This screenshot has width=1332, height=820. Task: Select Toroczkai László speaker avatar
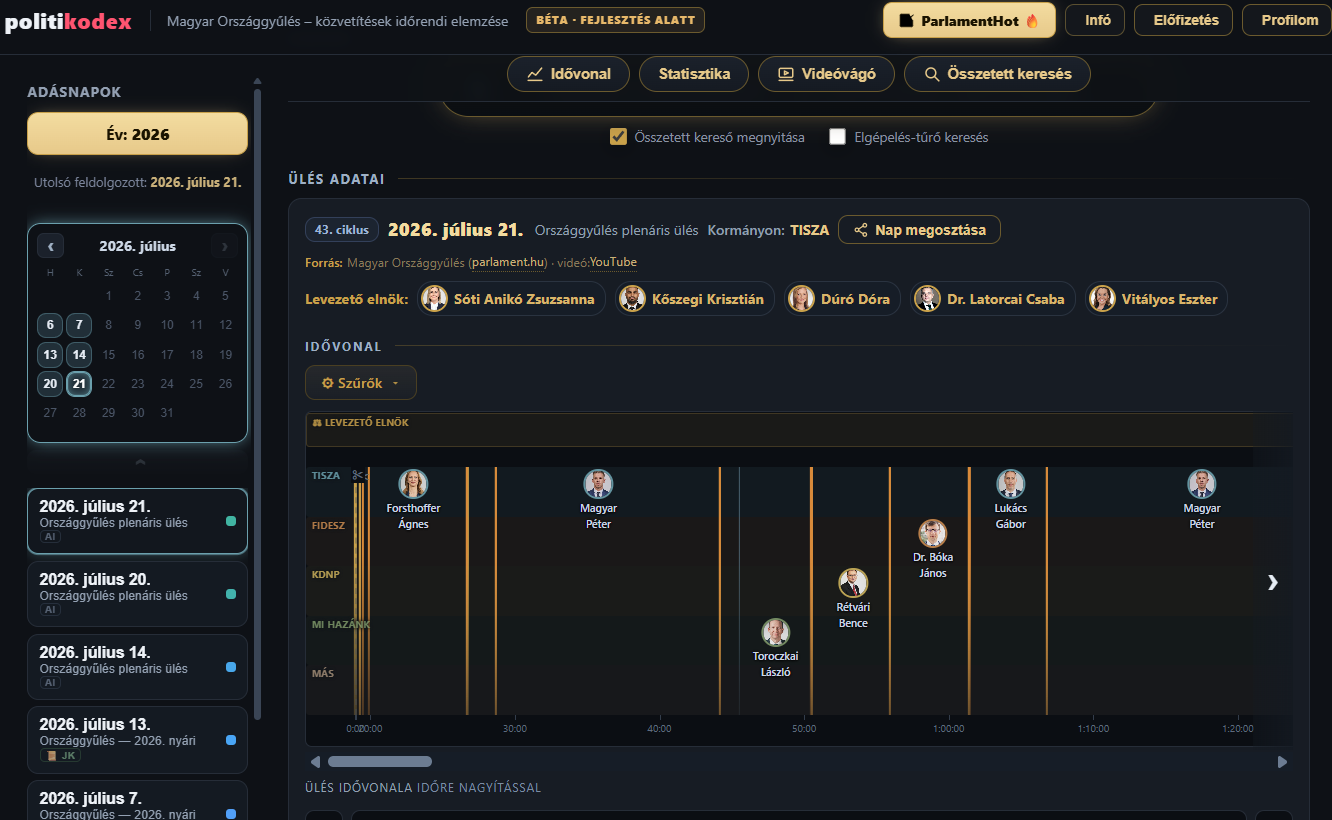[x=775, y=632]
